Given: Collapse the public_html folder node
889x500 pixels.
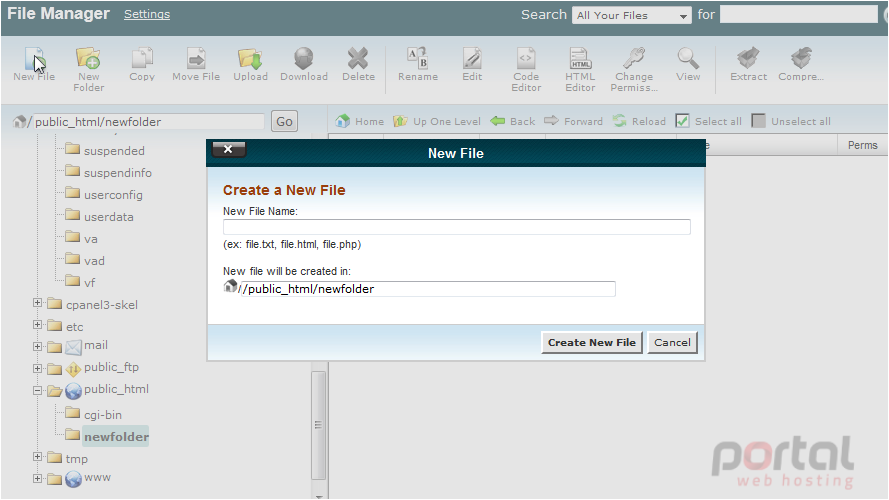Looking at the screenshot, I should coord(37,391).
